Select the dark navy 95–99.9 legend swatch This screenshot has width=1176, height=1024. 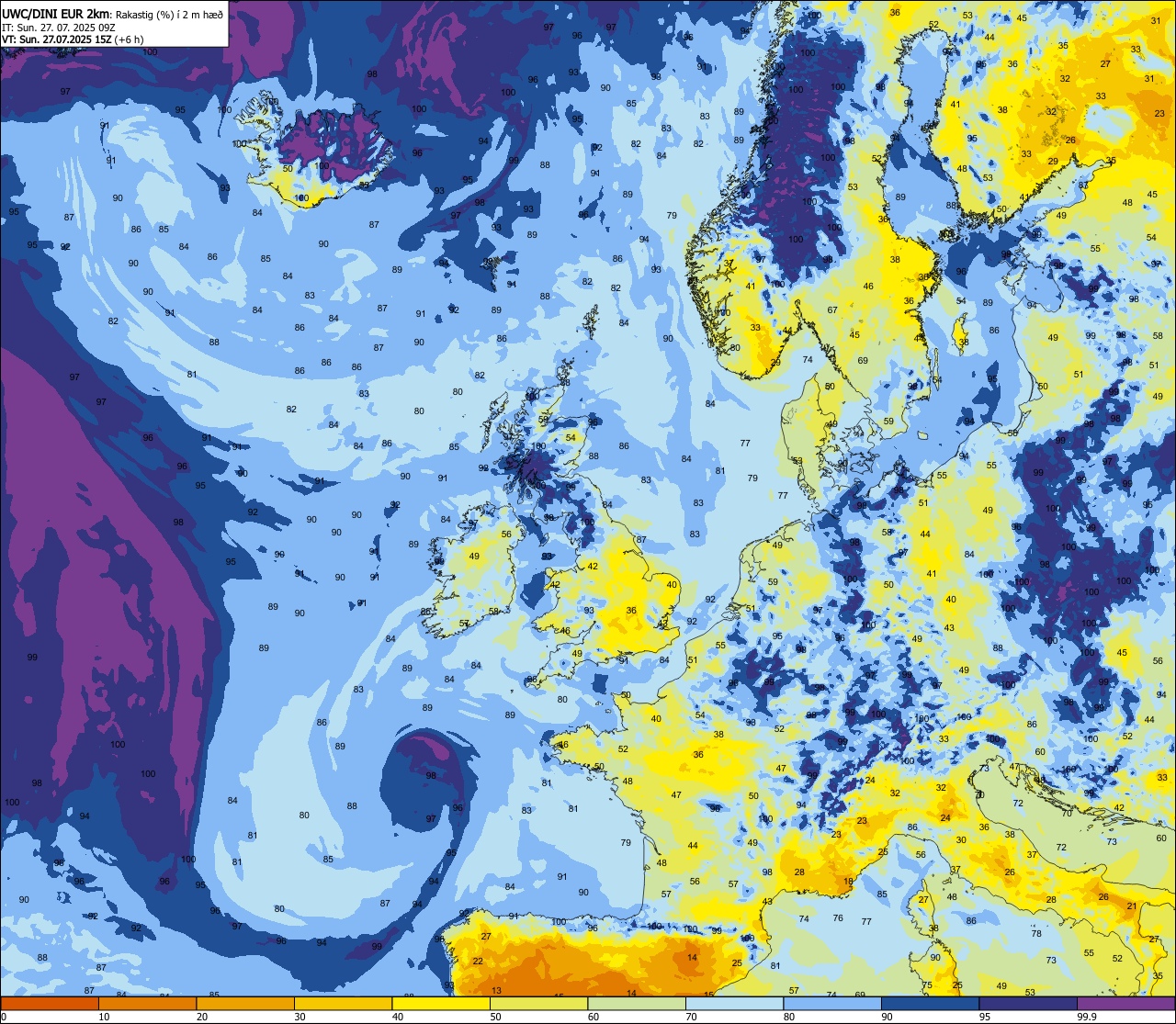(1028, 1003)
